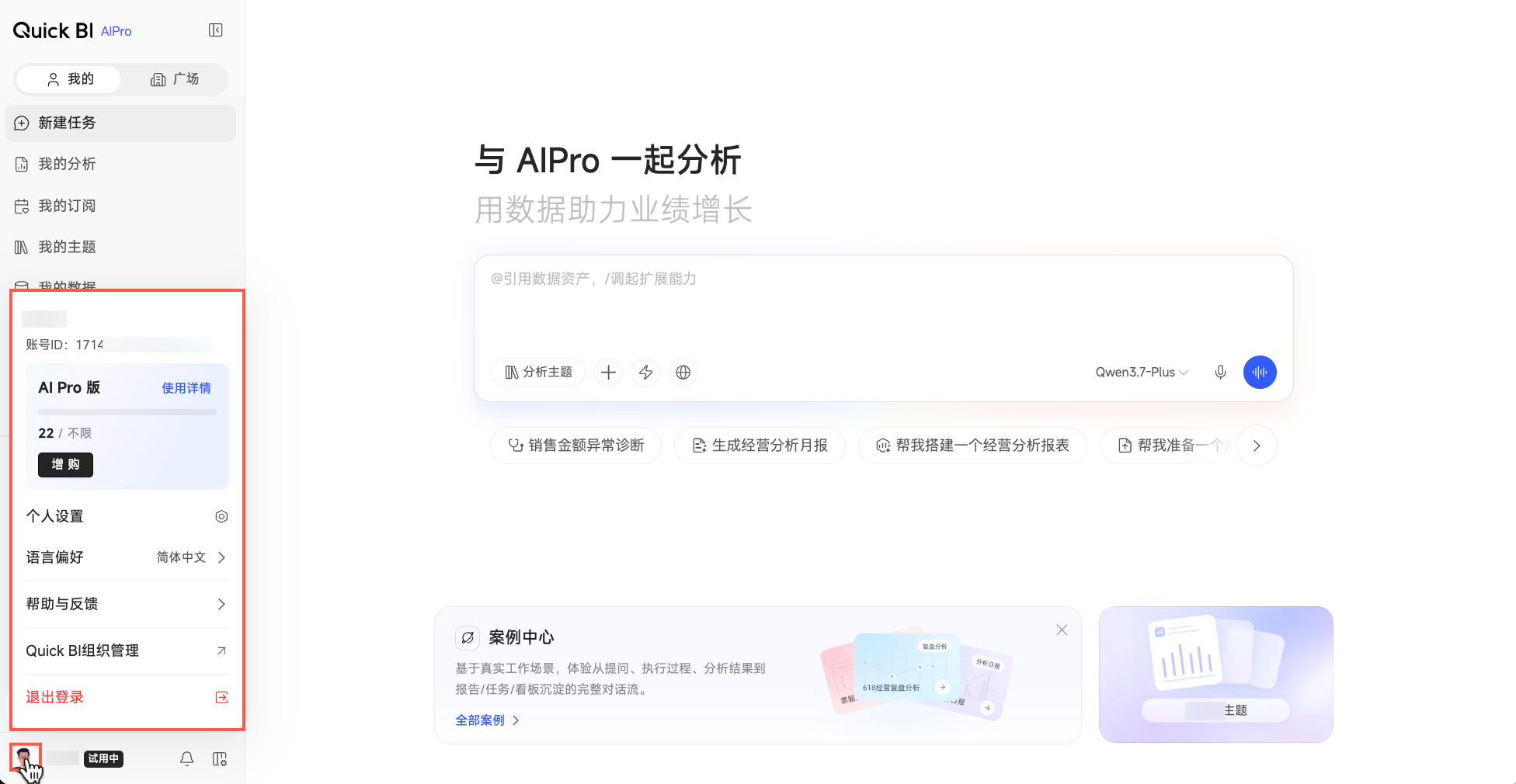Open 我的分析 in the sidebar
This screenshot has height=784, width=1516.
[x=120, y=164]
